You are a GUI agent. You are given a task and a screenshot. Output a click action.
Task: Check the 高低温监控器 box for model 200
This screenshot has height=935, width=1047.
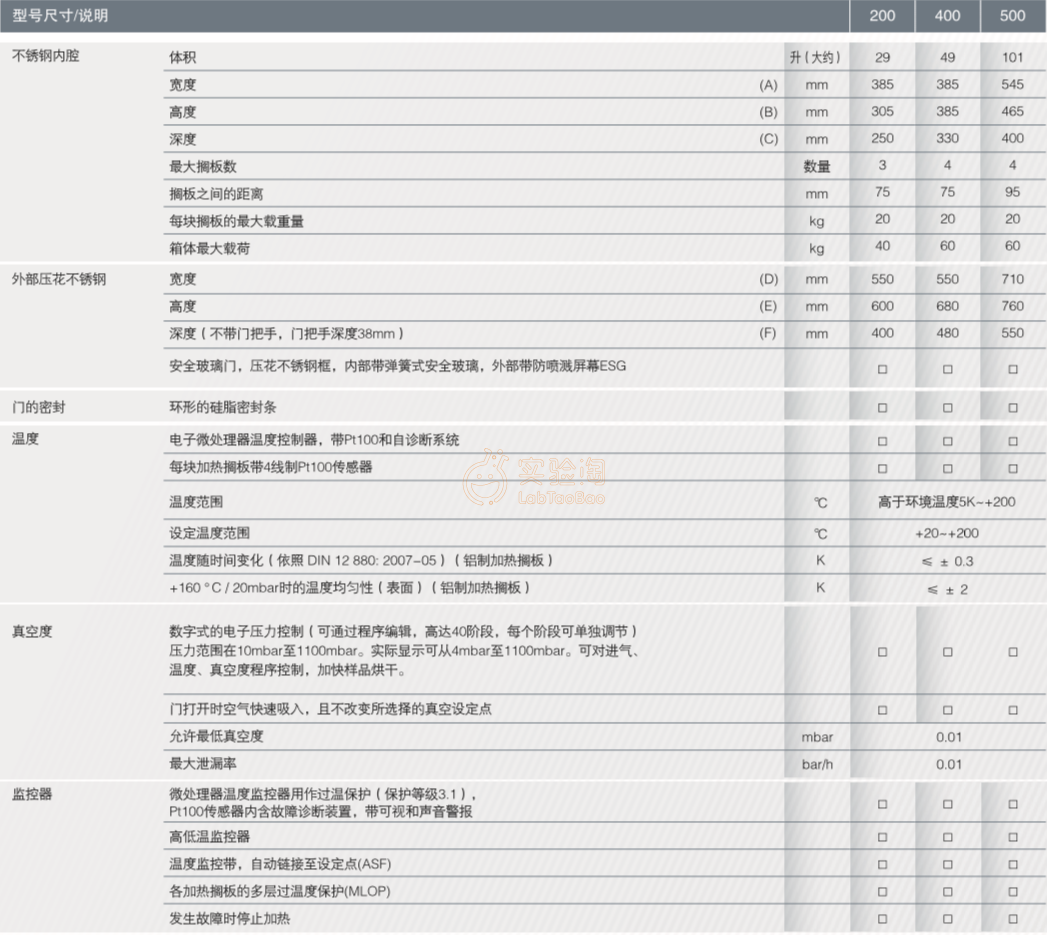coord(882,837)
